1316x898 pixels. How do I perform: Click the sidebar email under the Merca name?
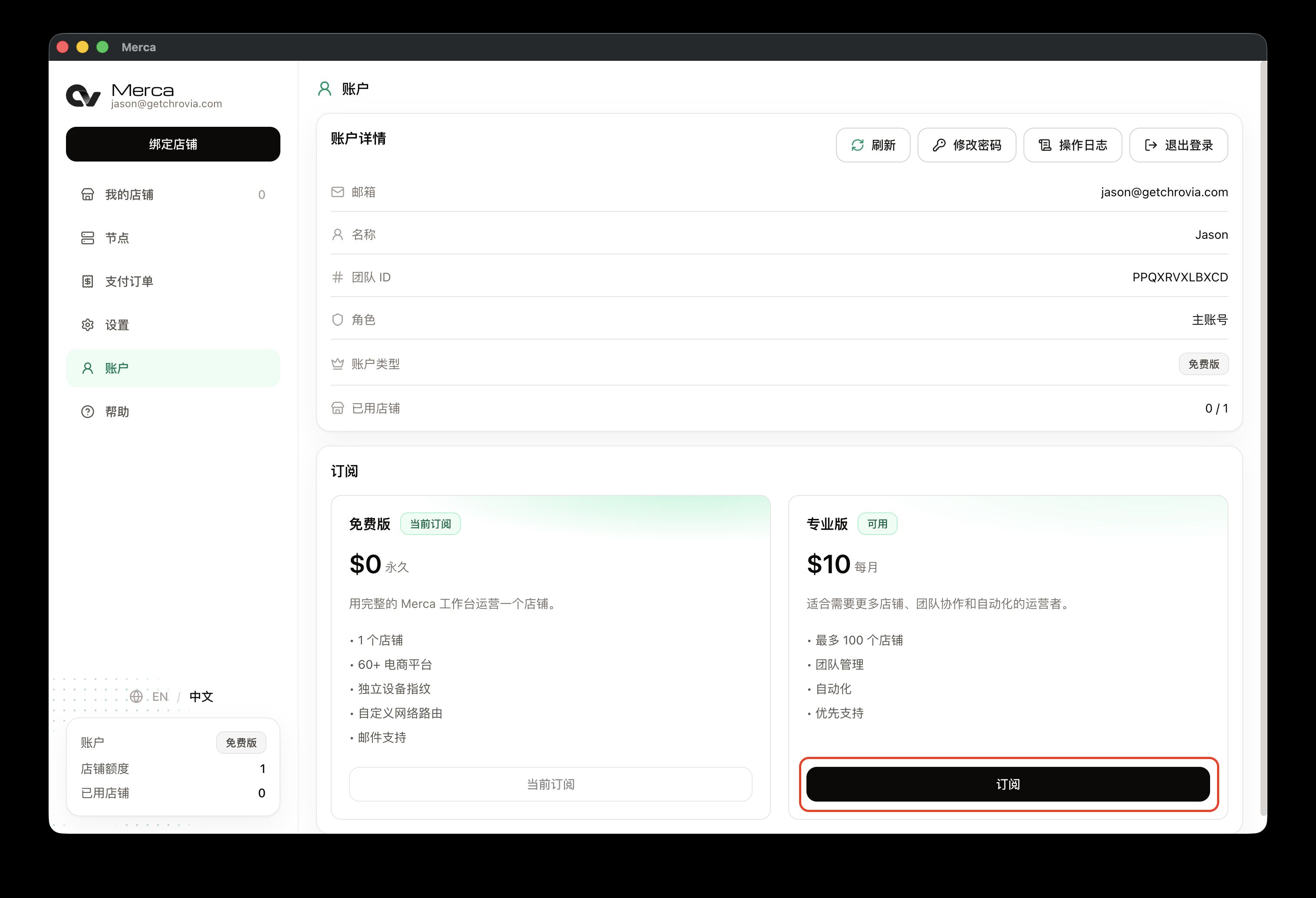pyautogui.click(x=167, y=104)
